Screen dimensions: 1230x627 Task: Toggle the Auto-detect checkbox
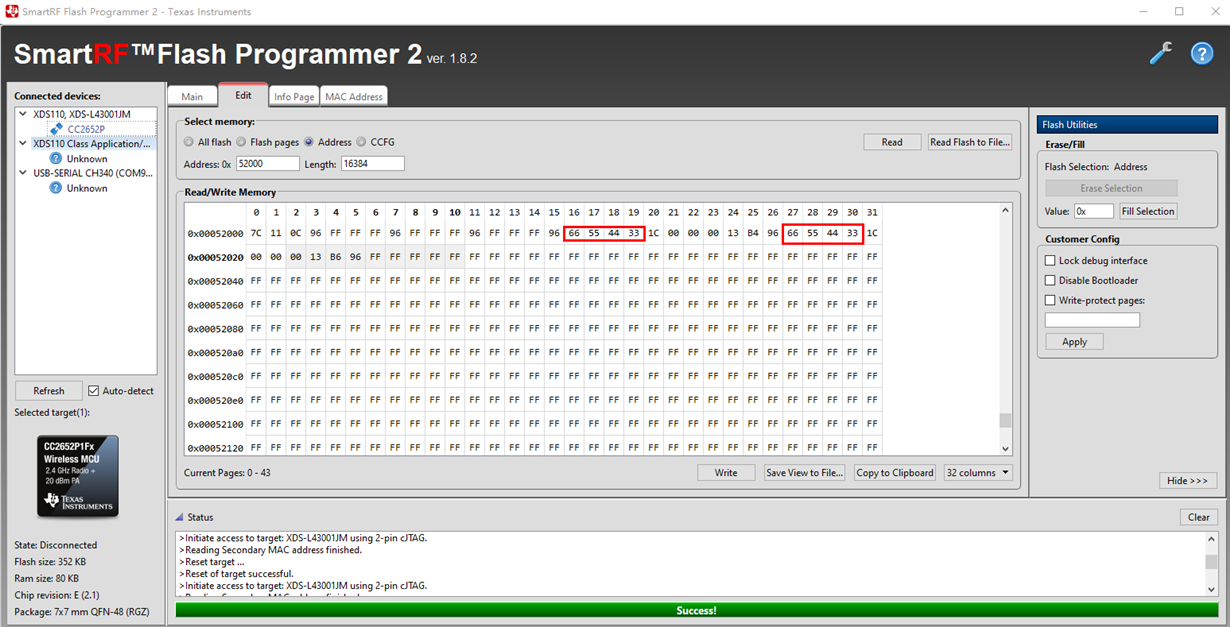94,391
